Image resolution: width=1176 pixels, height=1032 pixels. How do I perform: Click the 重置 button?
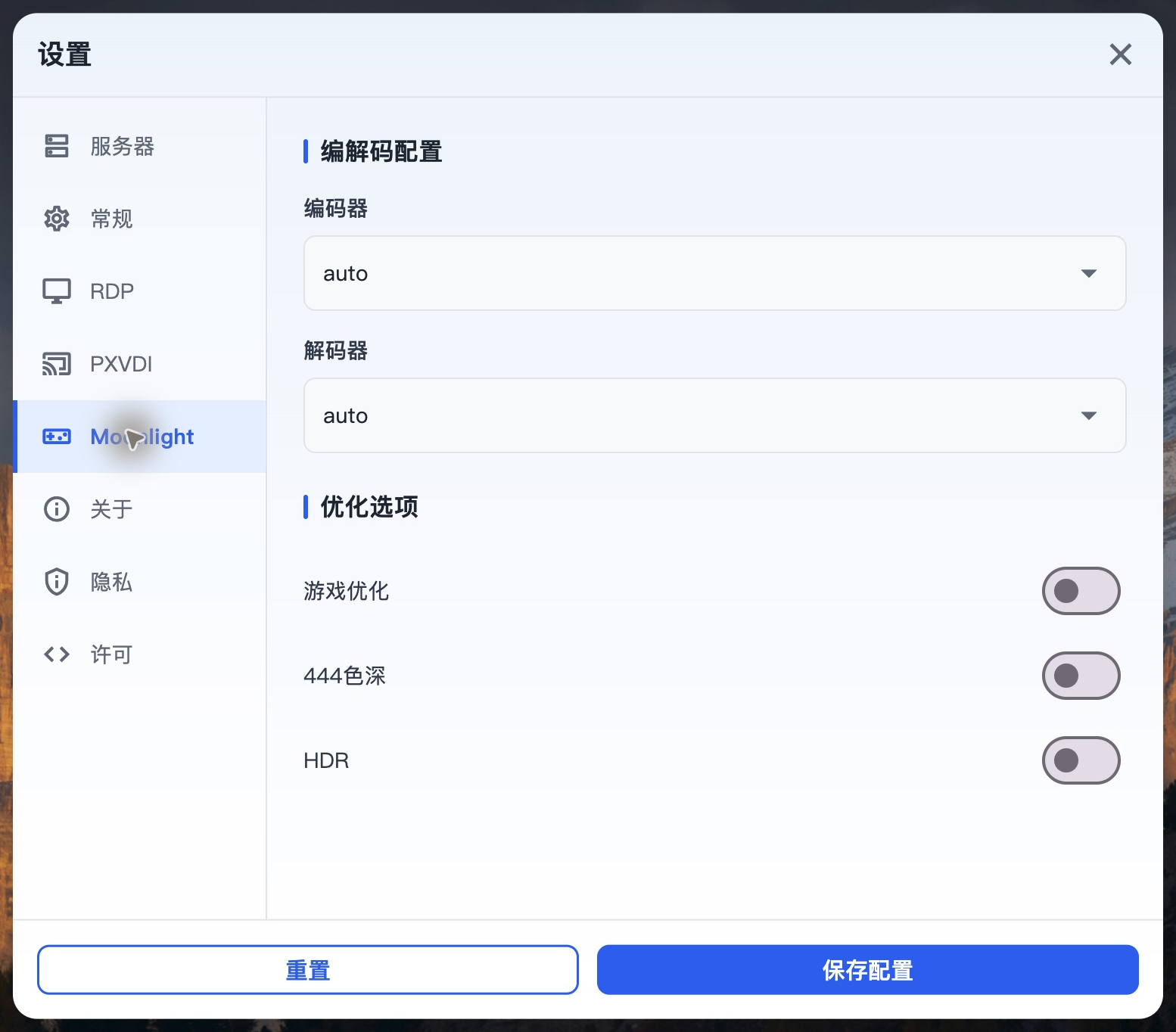pyautogui.click(x=308, y=970)
